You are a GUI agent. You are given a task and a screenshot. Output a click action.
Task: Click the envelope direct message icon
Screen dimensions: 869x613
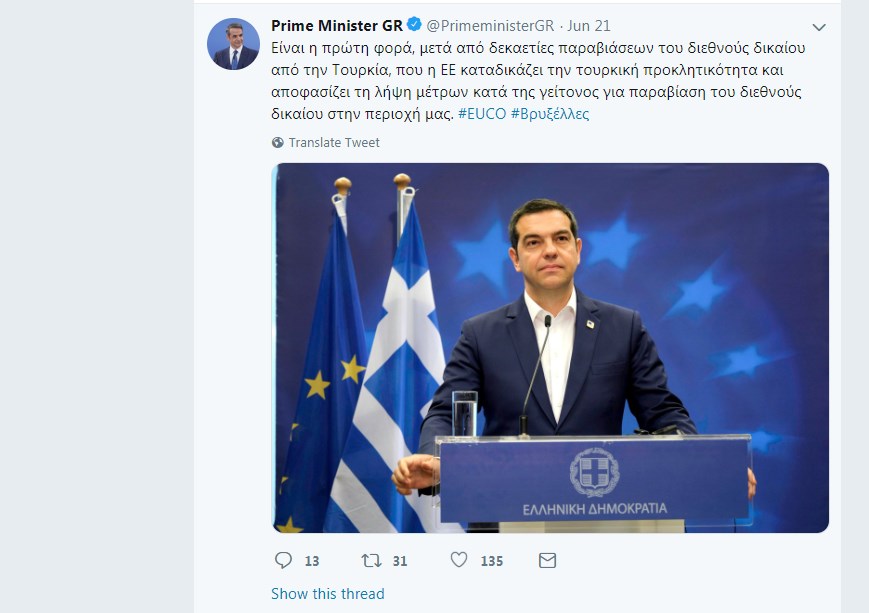pyautogui.click(x=548, y=560)
